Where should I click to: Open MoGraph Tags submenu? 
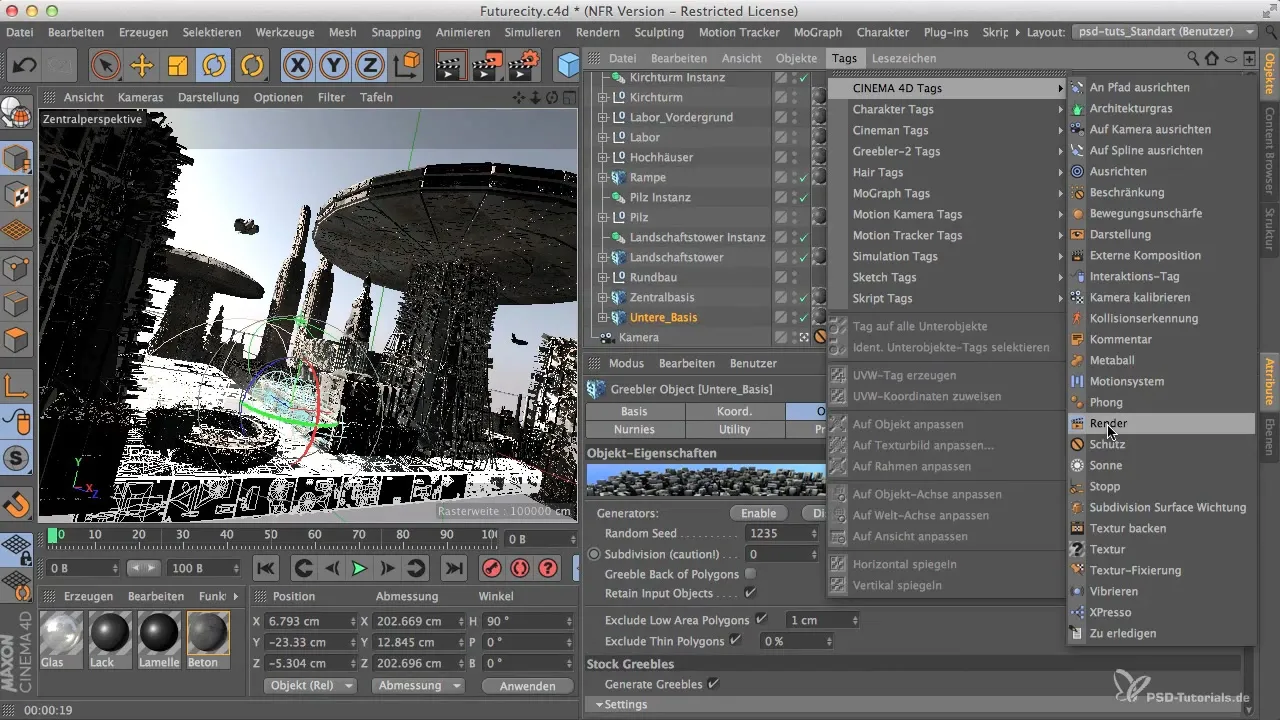pos(947,193)
